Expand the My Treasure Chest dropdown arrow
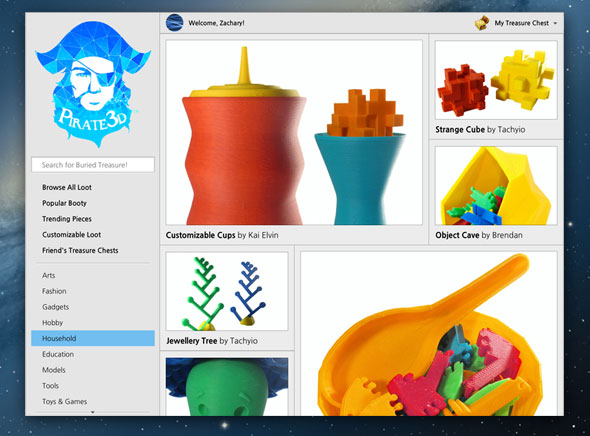This screenshot has width=590, height=436. [x=555, y=23]
